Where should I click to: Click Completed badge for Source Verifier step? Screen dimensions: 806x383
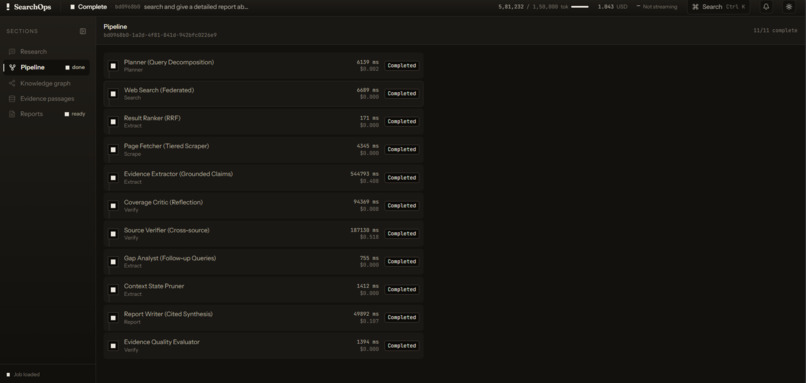(x=401, y=234)
